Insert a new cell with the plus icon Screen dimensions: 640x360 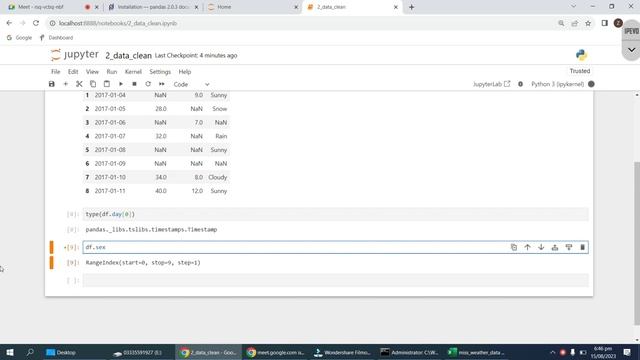[x=65, y=84]
